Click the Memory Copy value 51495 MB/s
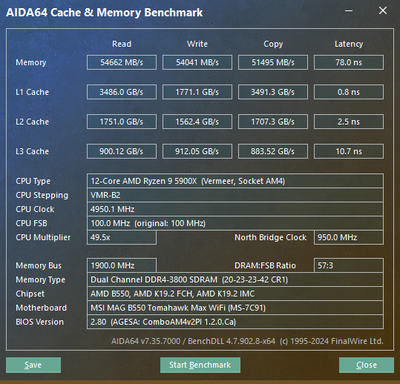This screenshot has width=400, height=384. click(x=273, y=62)
